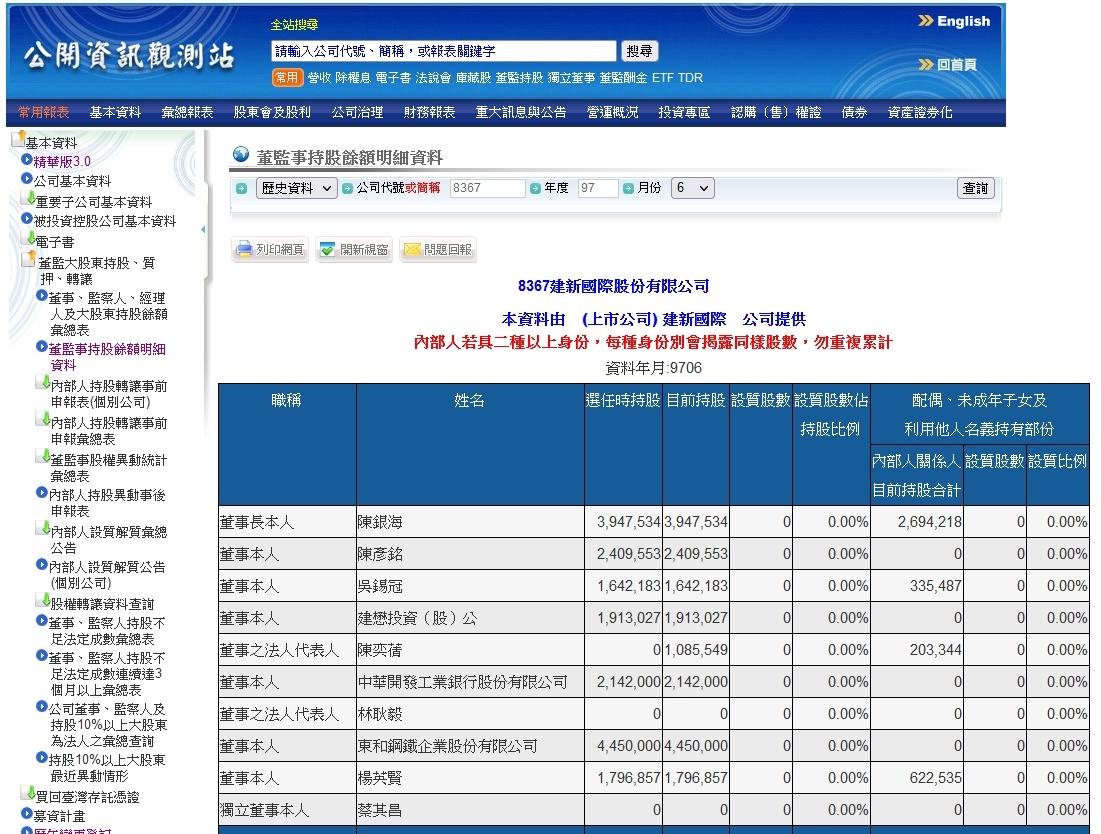Open the 獨立董事 quick link

coord(571,78)
